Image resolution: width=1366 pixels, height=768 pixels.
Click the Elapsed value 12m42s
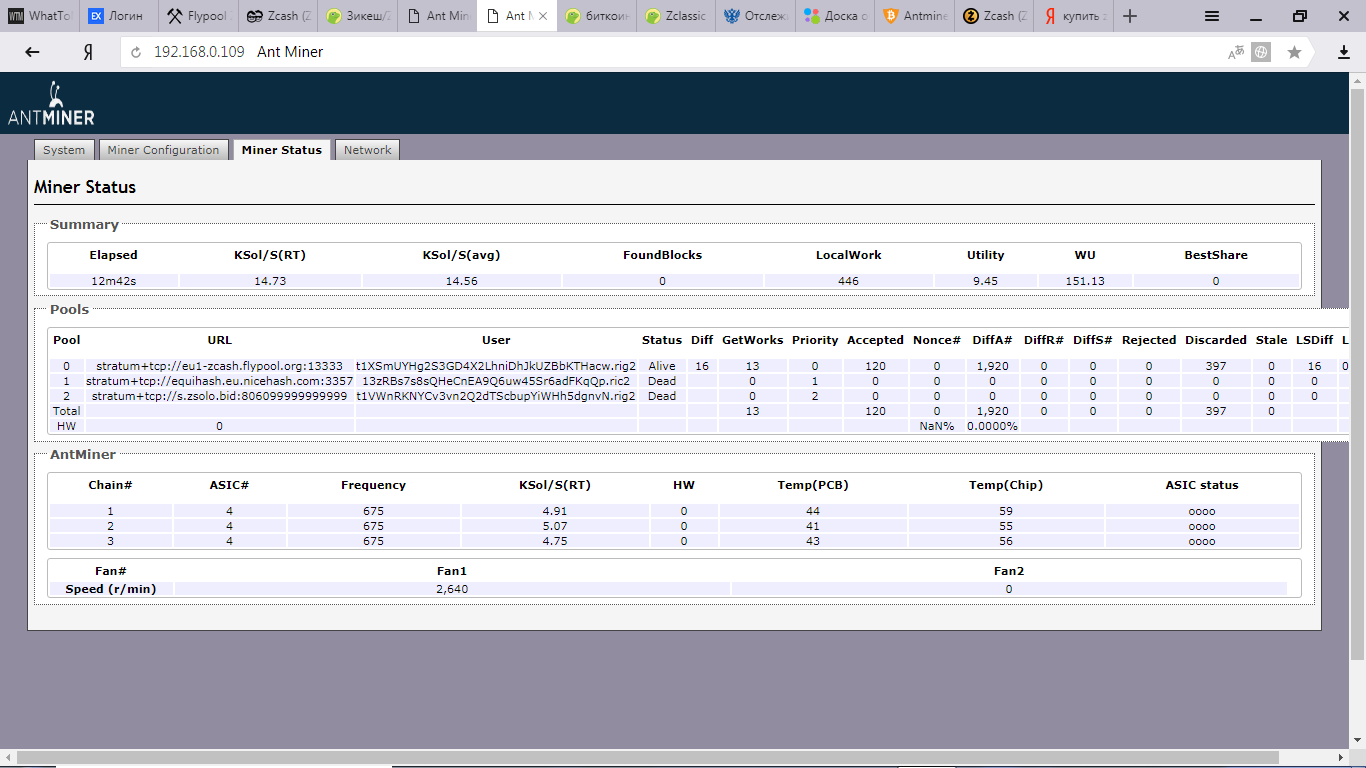pos(114,281)
